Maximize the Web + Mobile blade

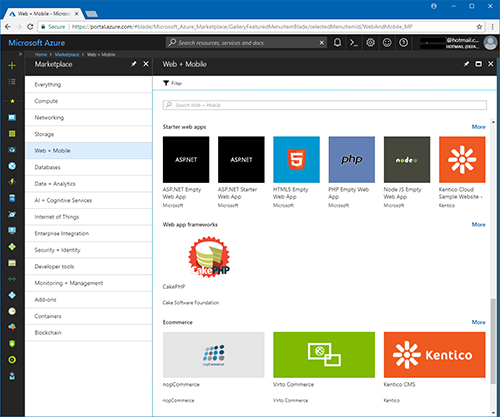[478, 64]
